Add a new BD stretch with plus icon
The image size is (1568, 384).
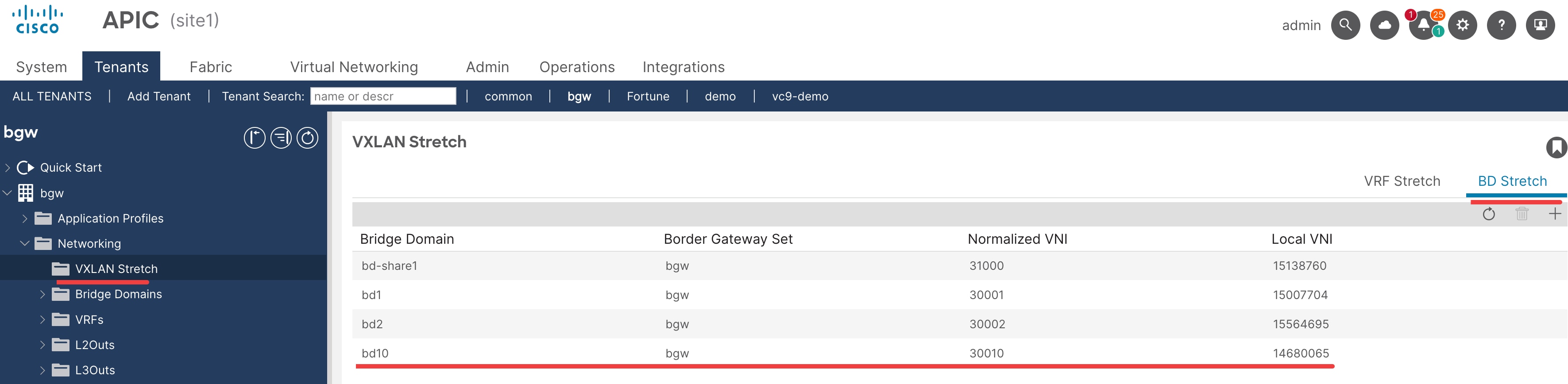pyautogui.click(x=1555, y=214)
